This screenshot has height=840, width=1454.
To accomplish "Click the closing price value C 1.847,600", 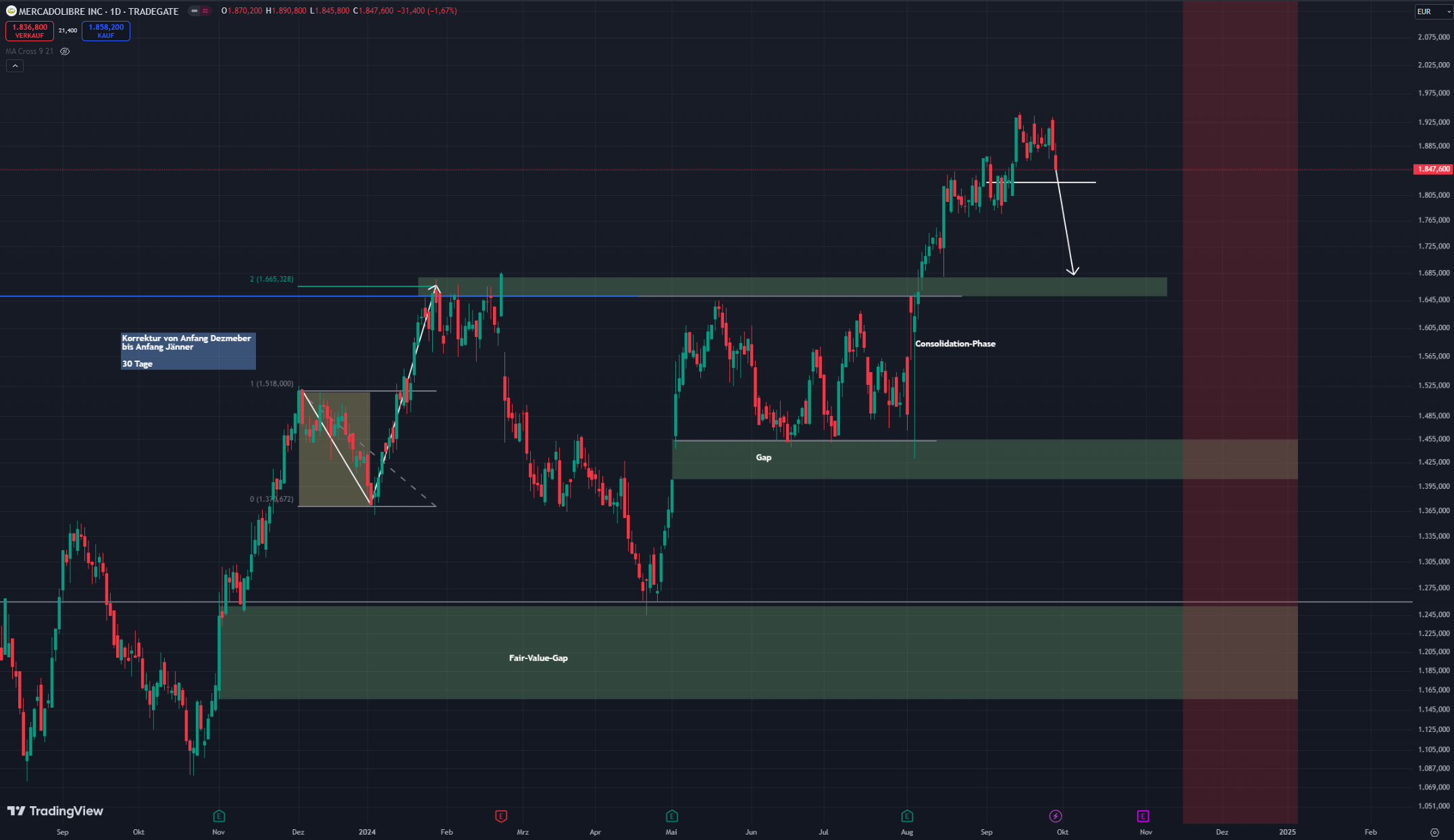I will click(373, 11).
